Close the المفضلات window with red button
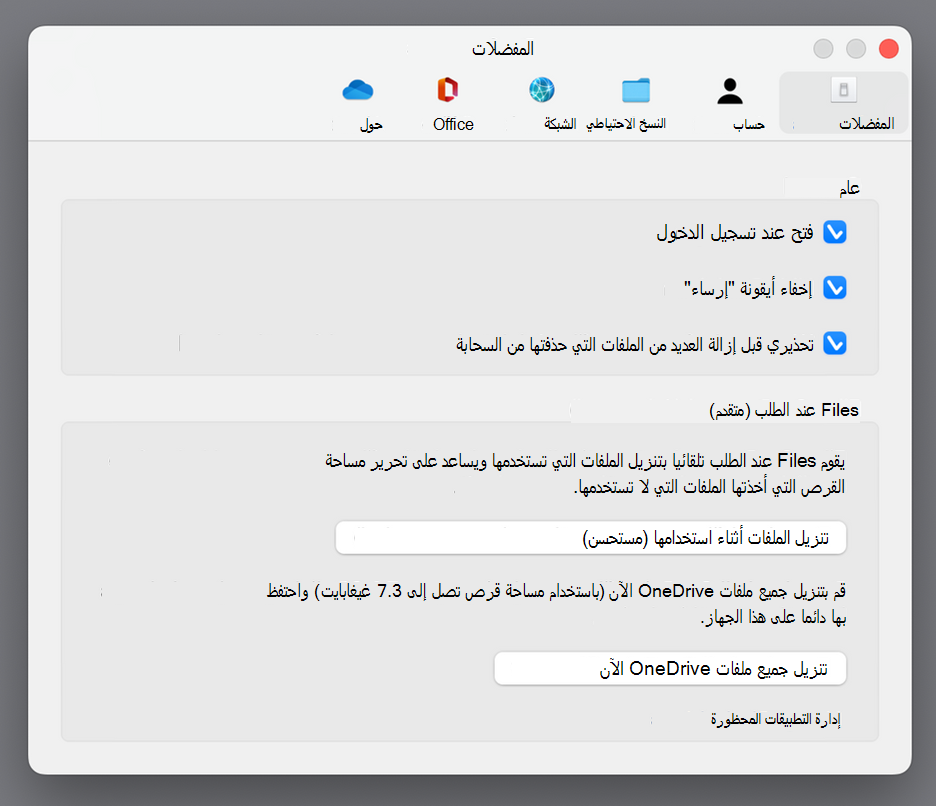The image size is (936, 806). tap(888, 48)
